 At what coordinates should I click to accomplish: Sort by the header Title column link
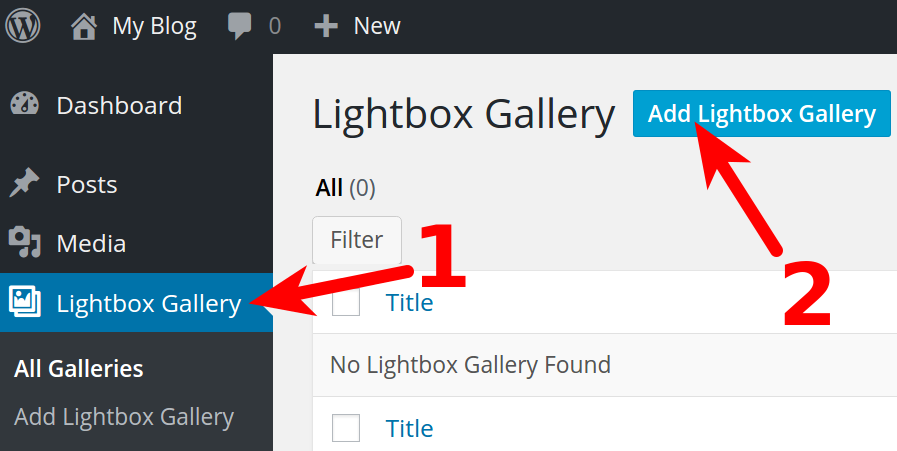coord(409,302)
